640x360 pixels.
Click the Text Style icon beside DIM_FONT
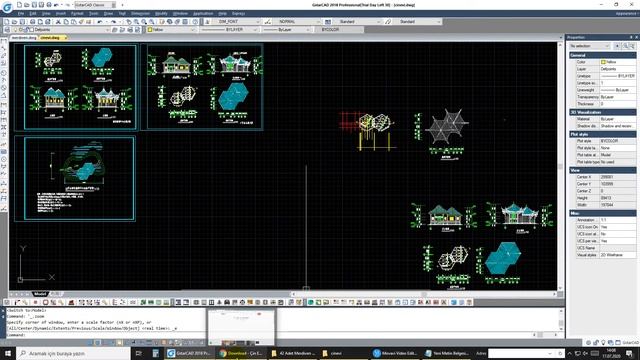(207, 22)
